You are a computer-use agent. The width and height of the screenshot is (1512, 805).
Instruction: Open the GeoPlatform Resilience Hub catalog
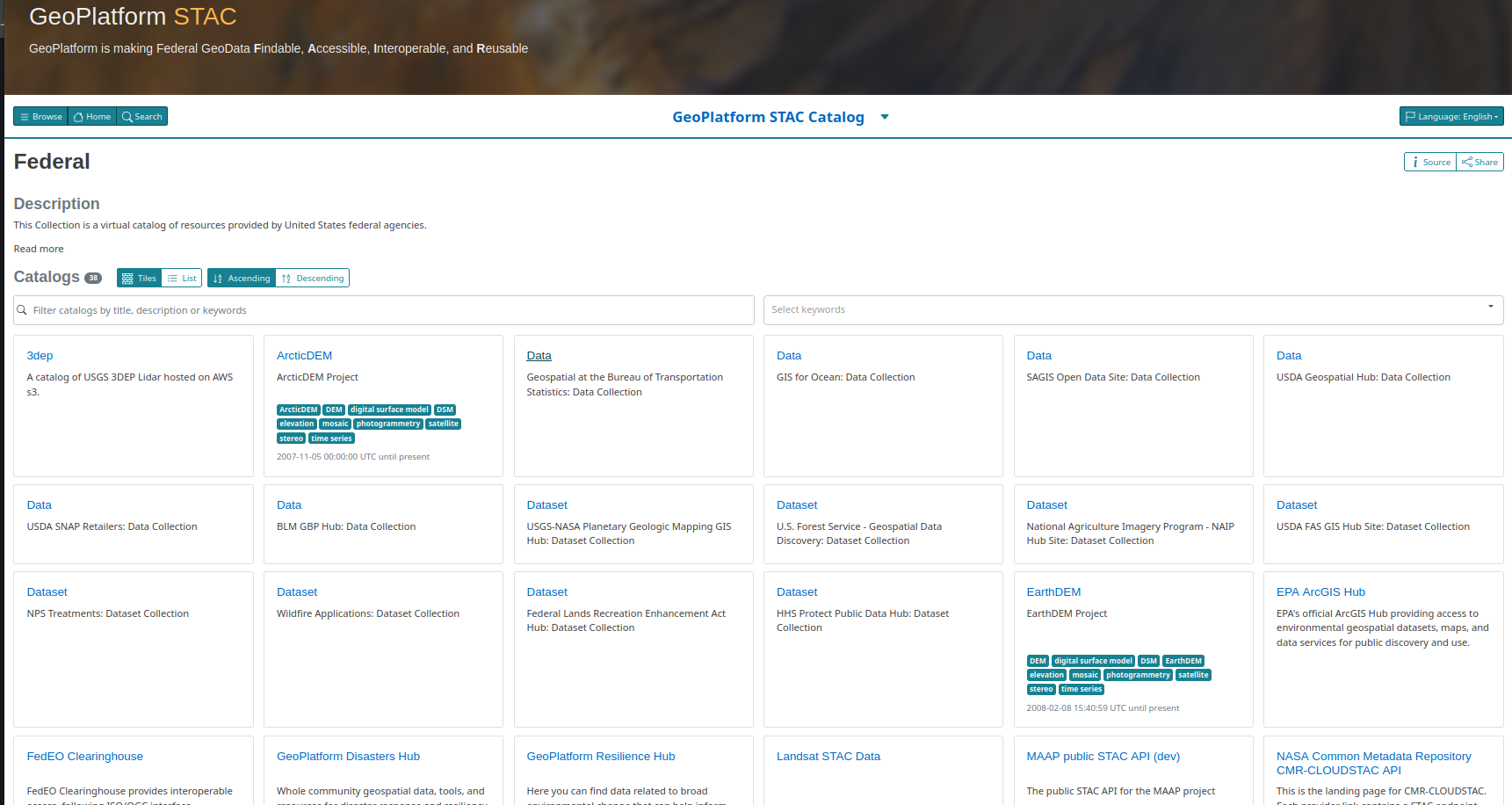[601, 757]
